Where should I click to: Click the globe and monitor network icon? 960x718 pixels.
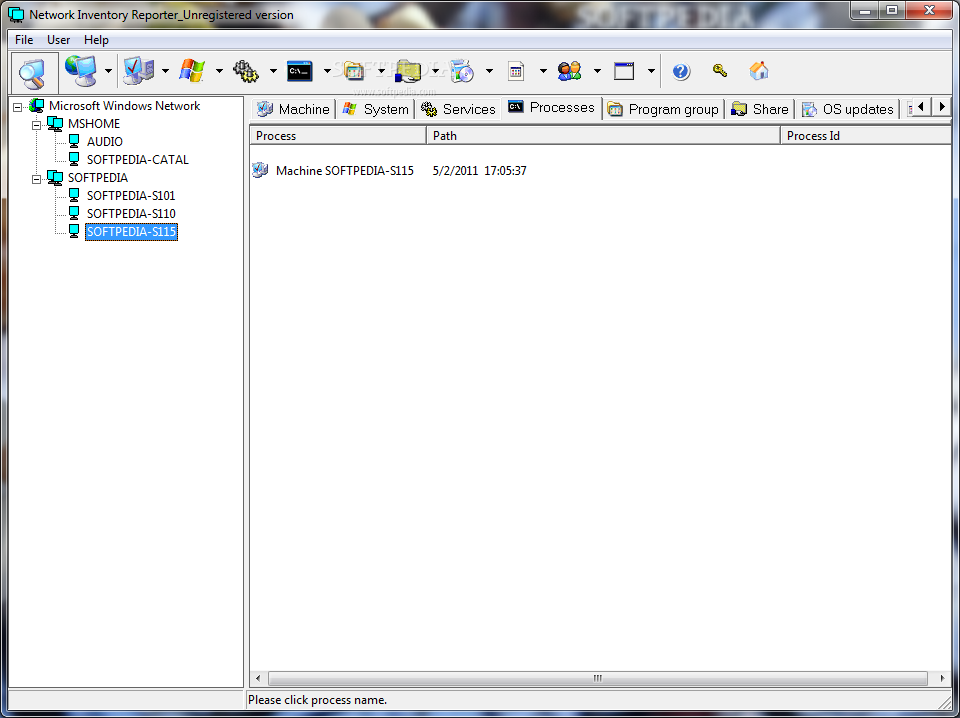[81, 71]
